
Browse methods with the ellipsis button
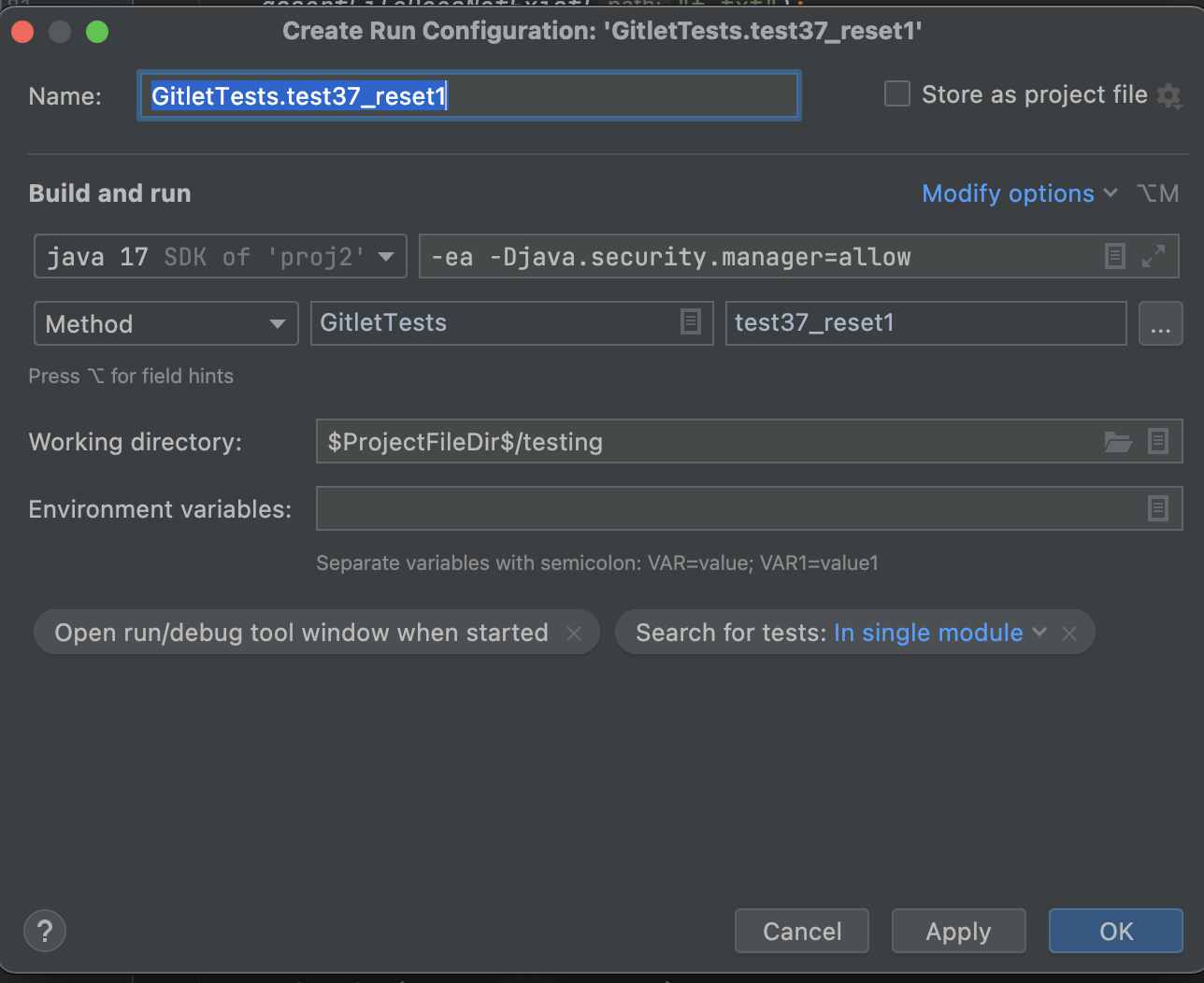[1160, 324]
